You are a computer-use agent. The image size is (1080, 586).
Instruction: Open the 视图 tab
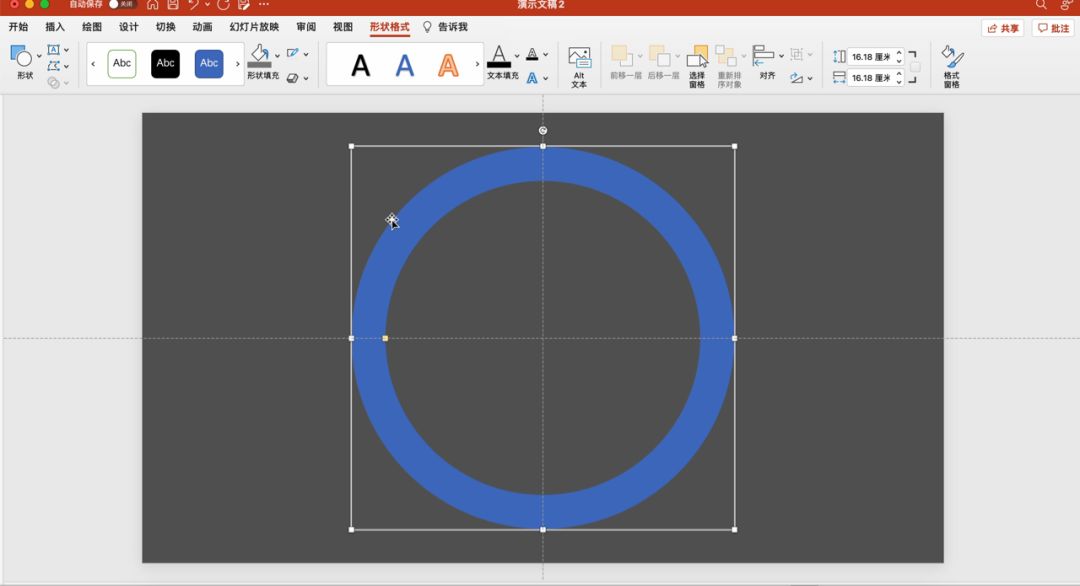point(343,27)
